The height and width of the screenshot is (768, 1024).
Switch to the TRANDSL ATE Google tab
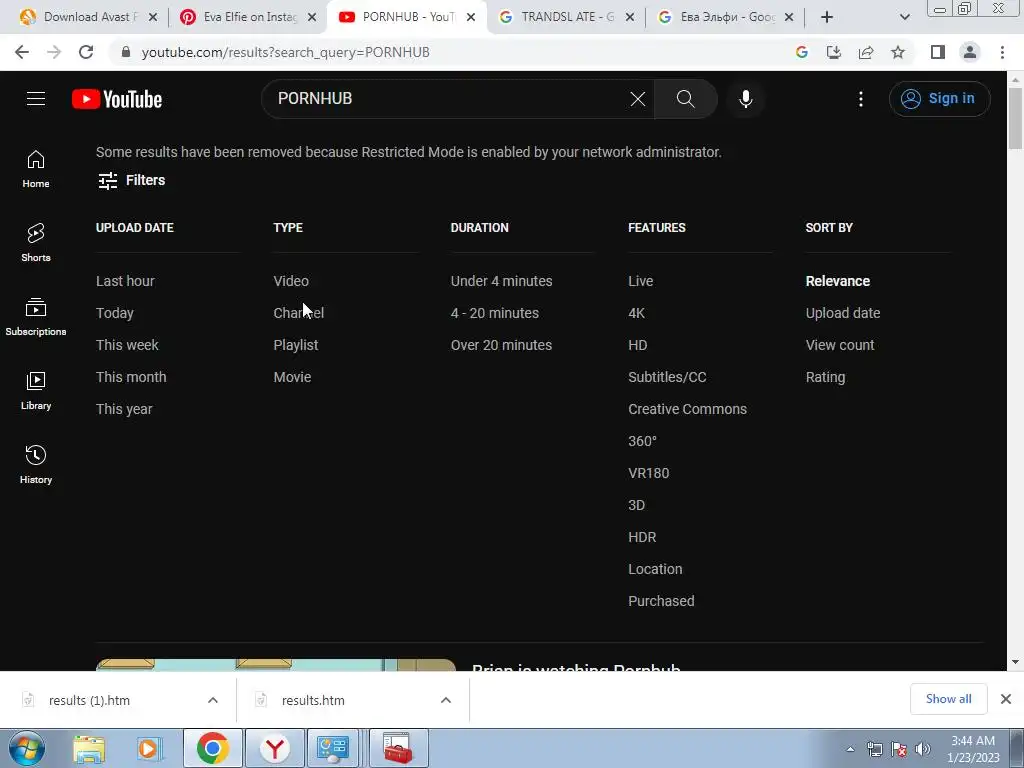pyautogui.click(x=566, y=17)
